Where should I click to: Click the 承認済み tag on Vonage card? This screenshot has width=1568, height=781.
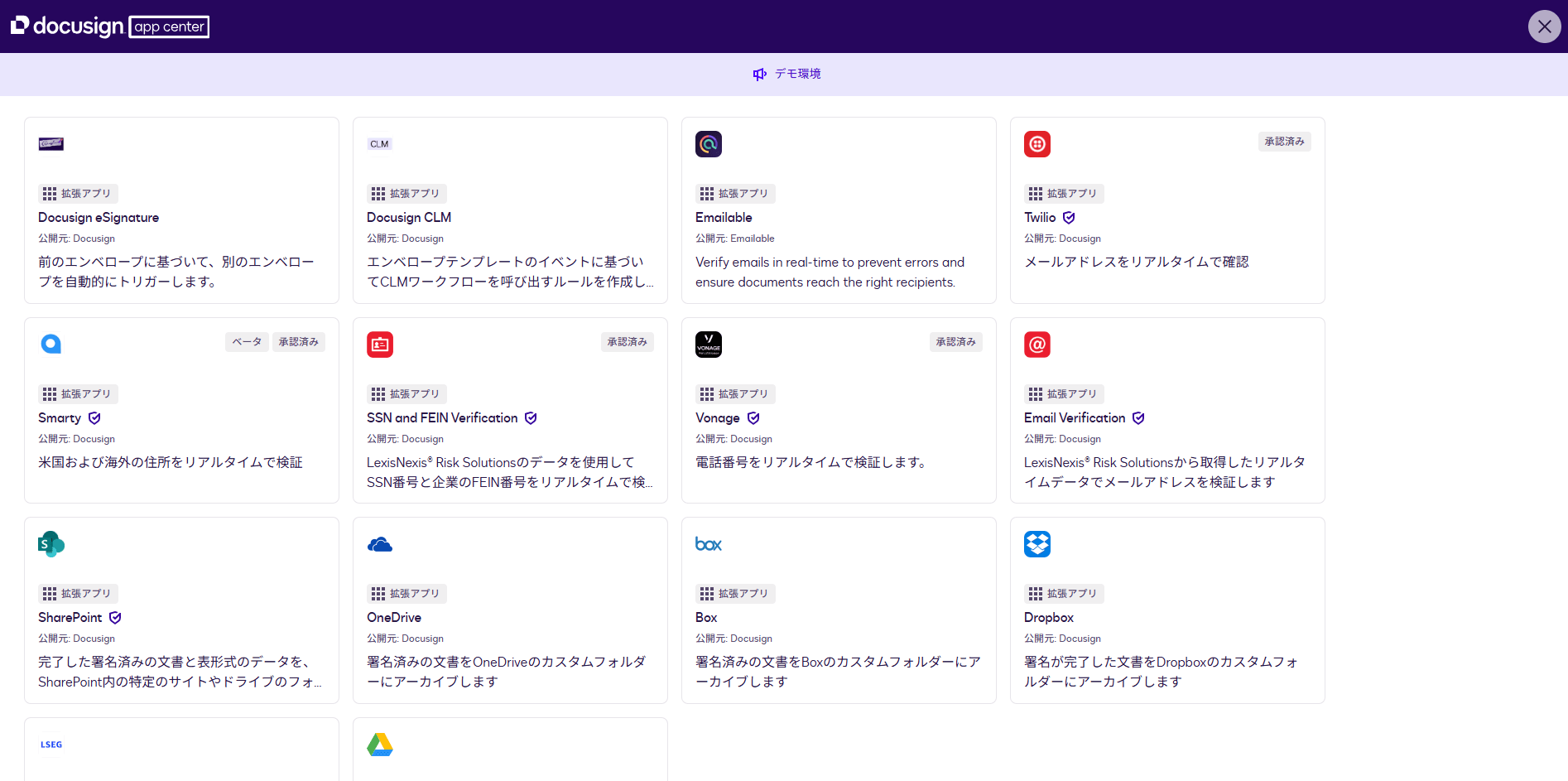(956, 342)
